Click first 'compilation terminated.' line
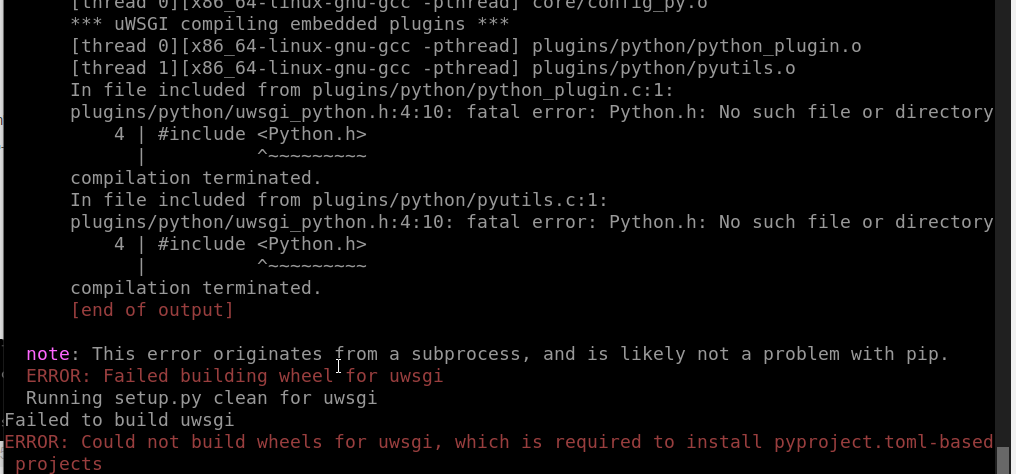1016x474 pixels. click(x=196, y=179)
